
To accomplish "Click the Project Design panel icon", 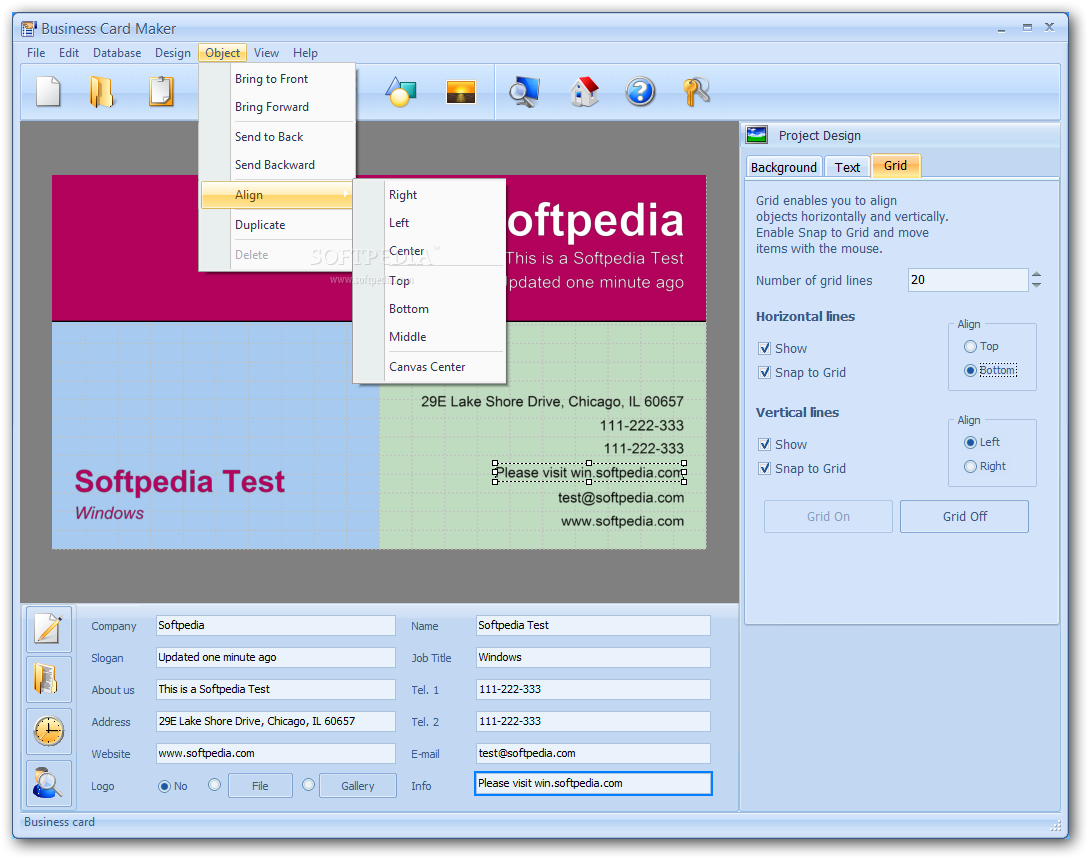I will pos(756,135).
